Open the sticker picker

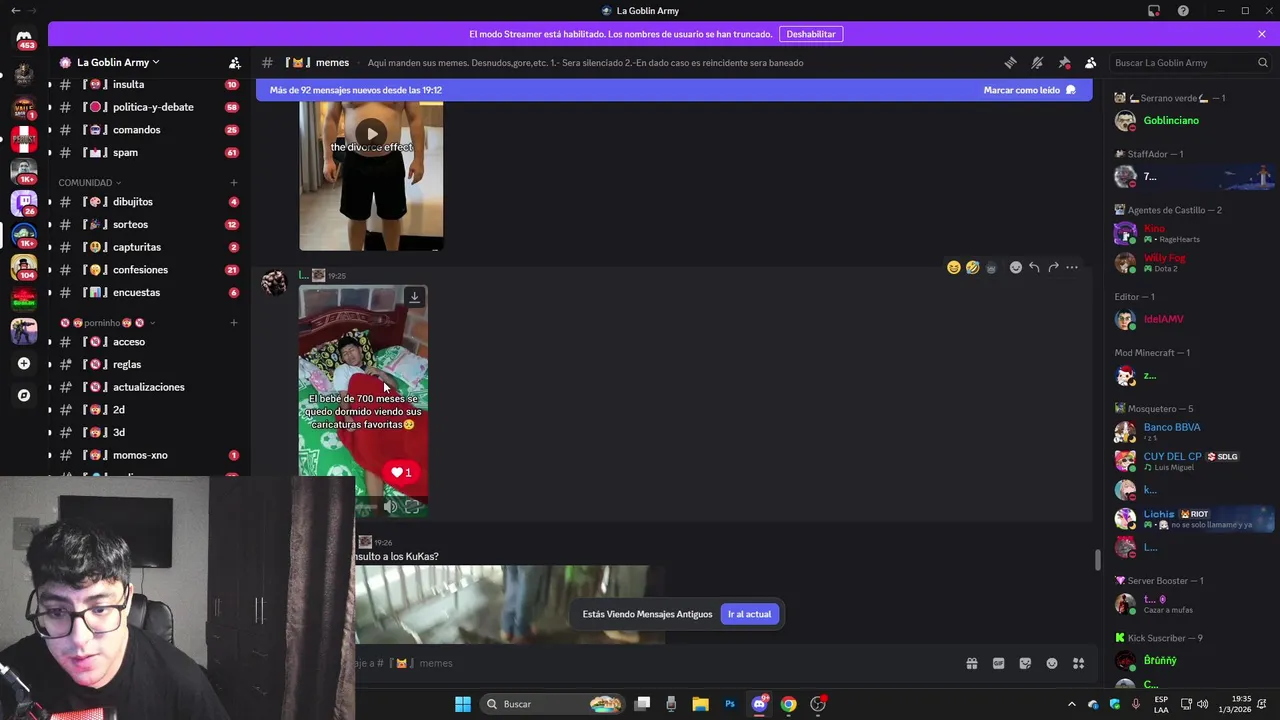[x=1025, y=663]
